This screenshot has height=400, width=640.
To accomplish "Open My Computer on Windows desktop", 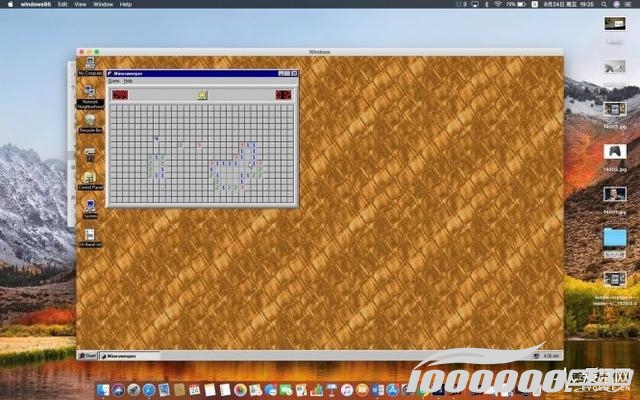I will pos(90,67).
